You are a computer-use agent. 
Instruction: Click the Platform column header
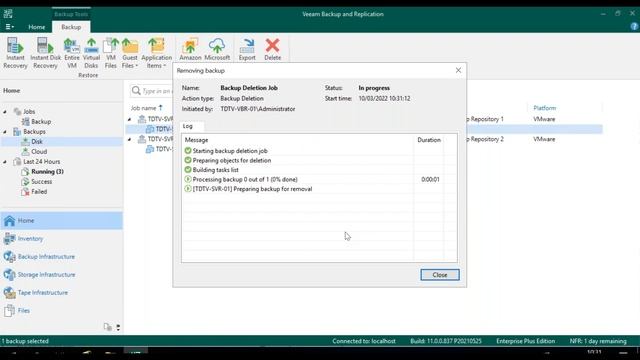coord(544,108)
